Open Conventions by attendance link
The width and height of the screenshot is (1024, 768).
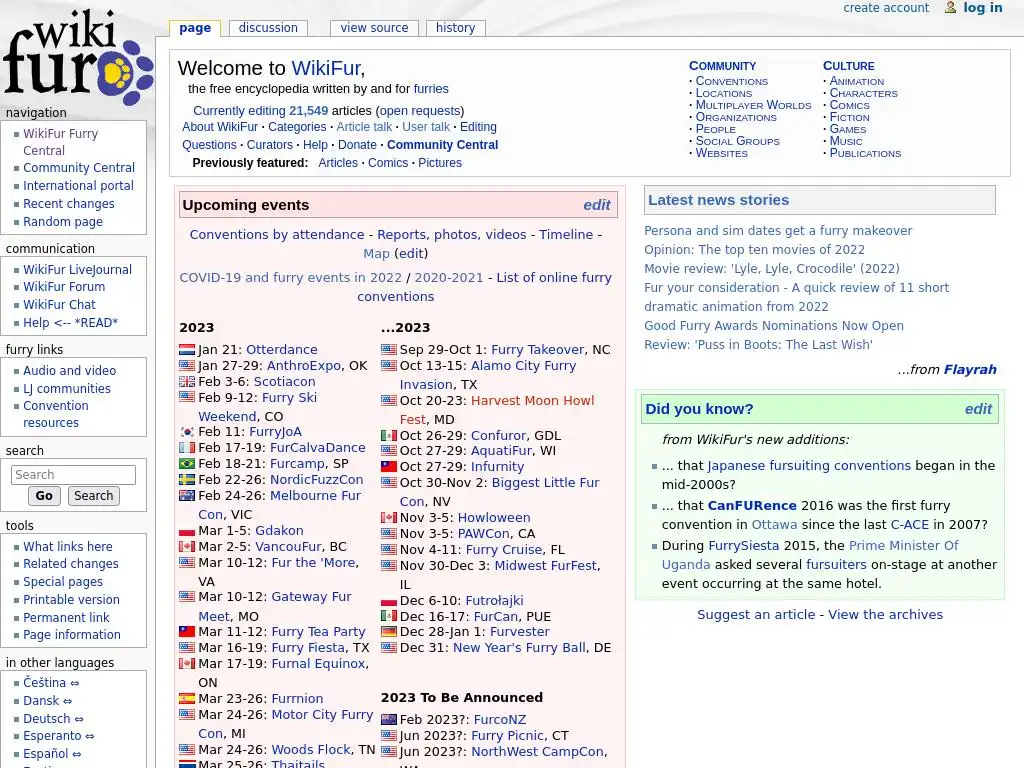coord(277,234)
